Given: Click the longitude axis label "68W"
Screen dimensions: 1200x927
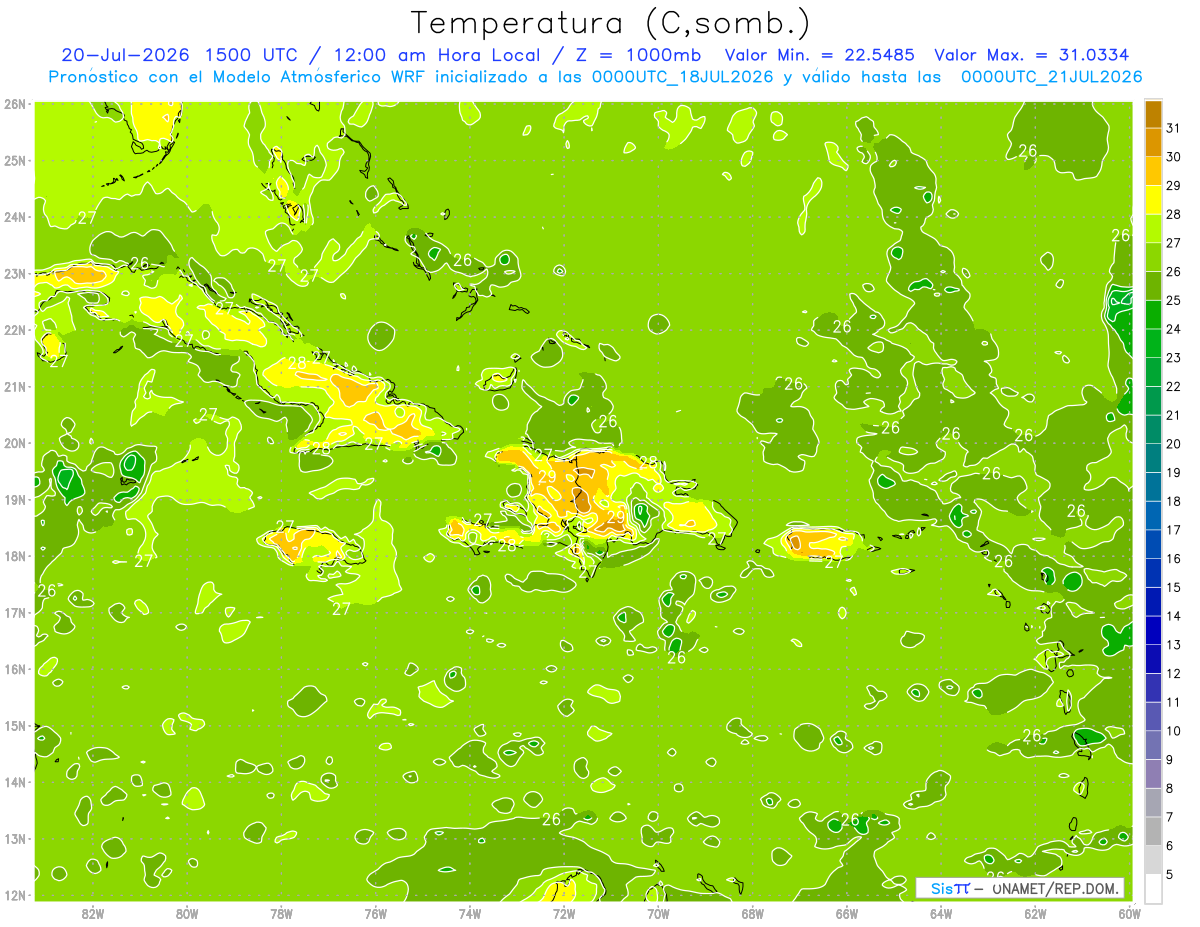Looking at the screenshot, I should 752,913.
